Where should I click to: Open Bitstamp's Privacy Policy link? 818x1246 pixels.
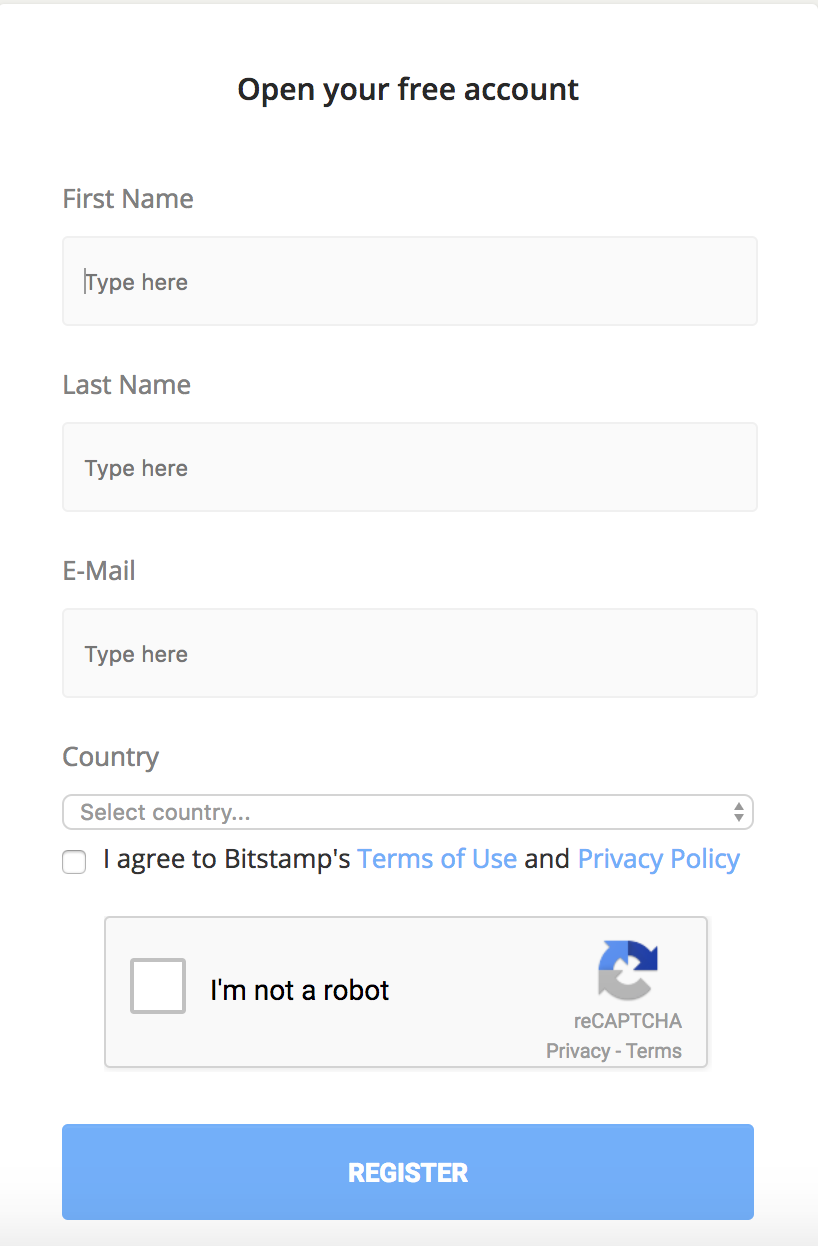[x=659, y=859]
